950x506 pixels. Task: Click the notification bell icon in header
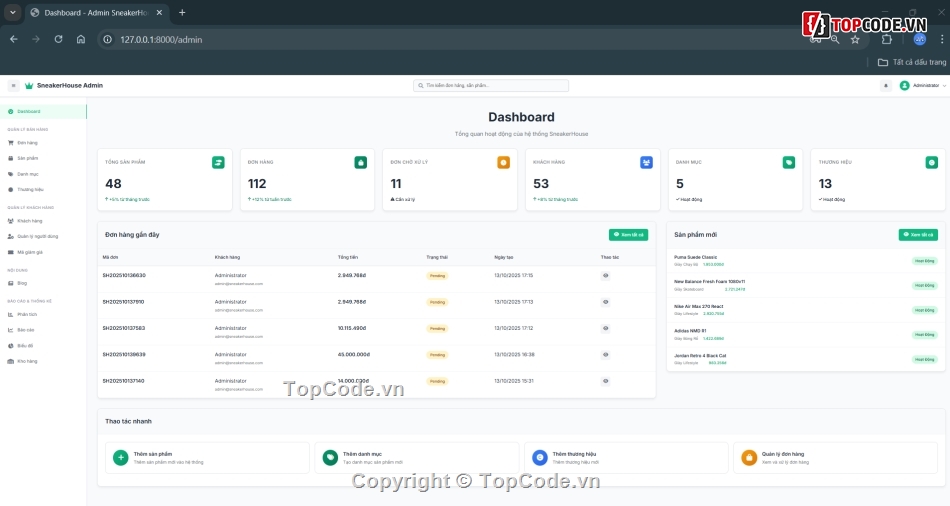885,86
